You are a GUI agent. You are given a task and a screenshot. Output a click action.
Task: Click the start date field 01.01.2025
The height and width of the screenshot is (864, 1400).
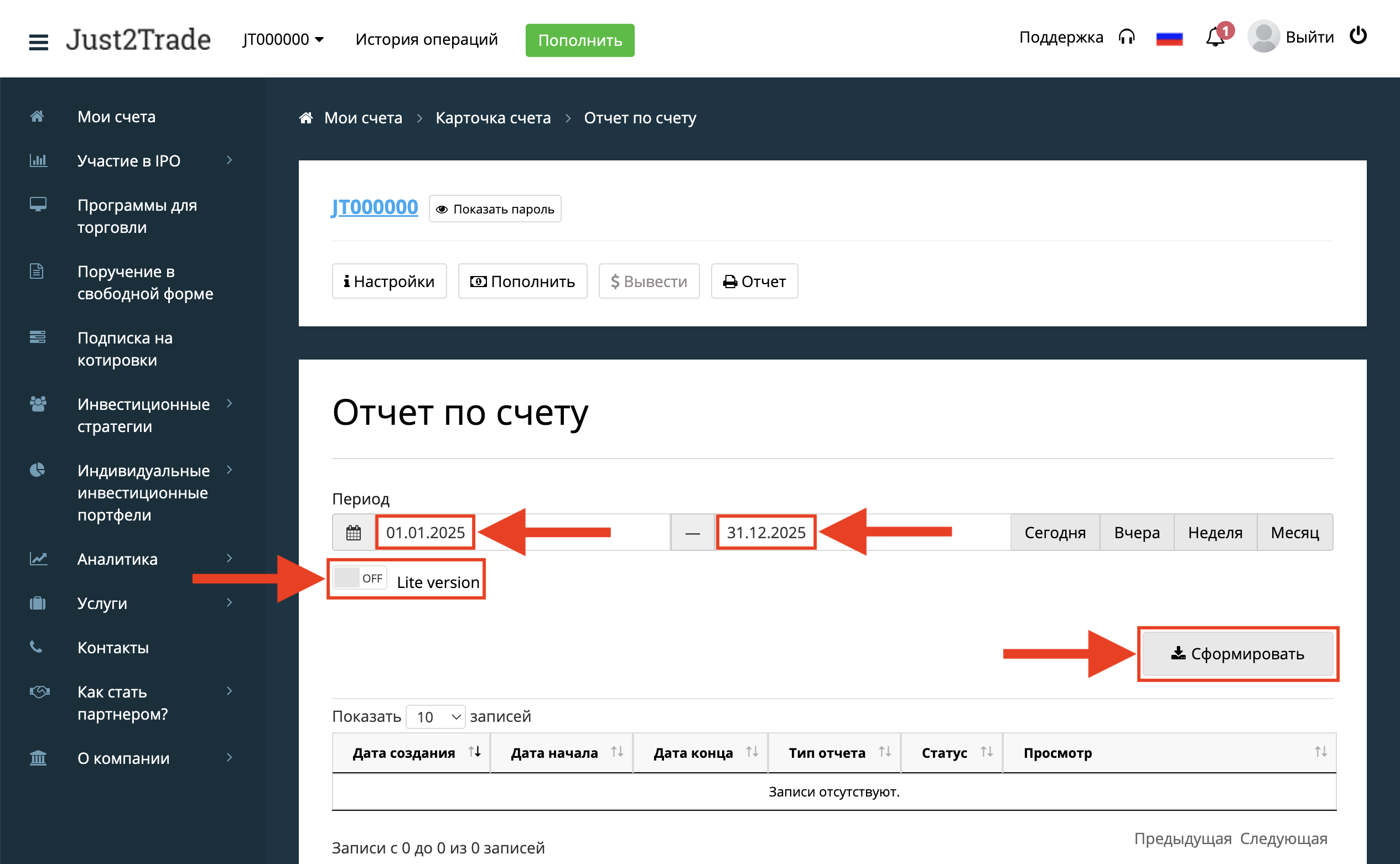(x=426, y=533)
